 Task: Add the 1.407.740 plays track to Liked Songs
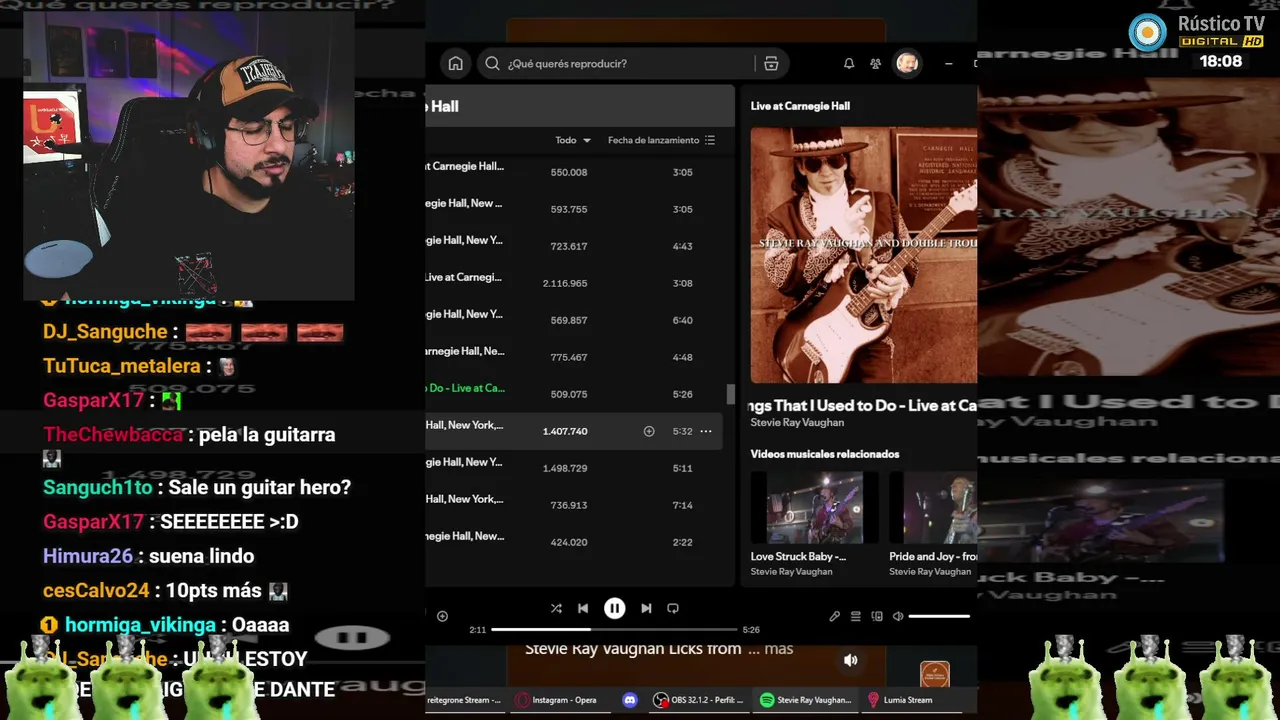649,432
